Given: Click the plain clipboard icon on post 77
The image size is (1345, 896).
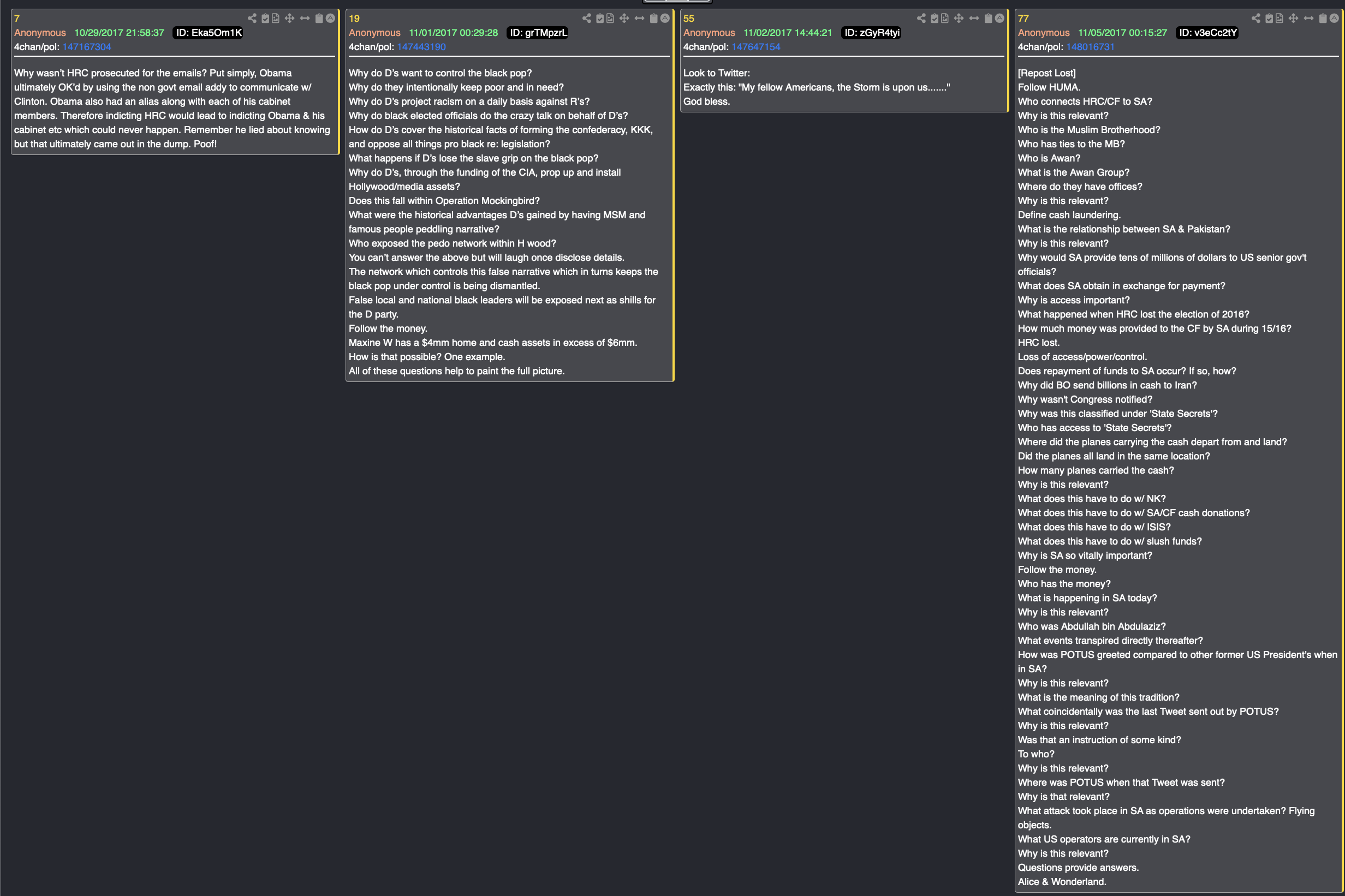Looking at the screenshot, I should 1322,19.
